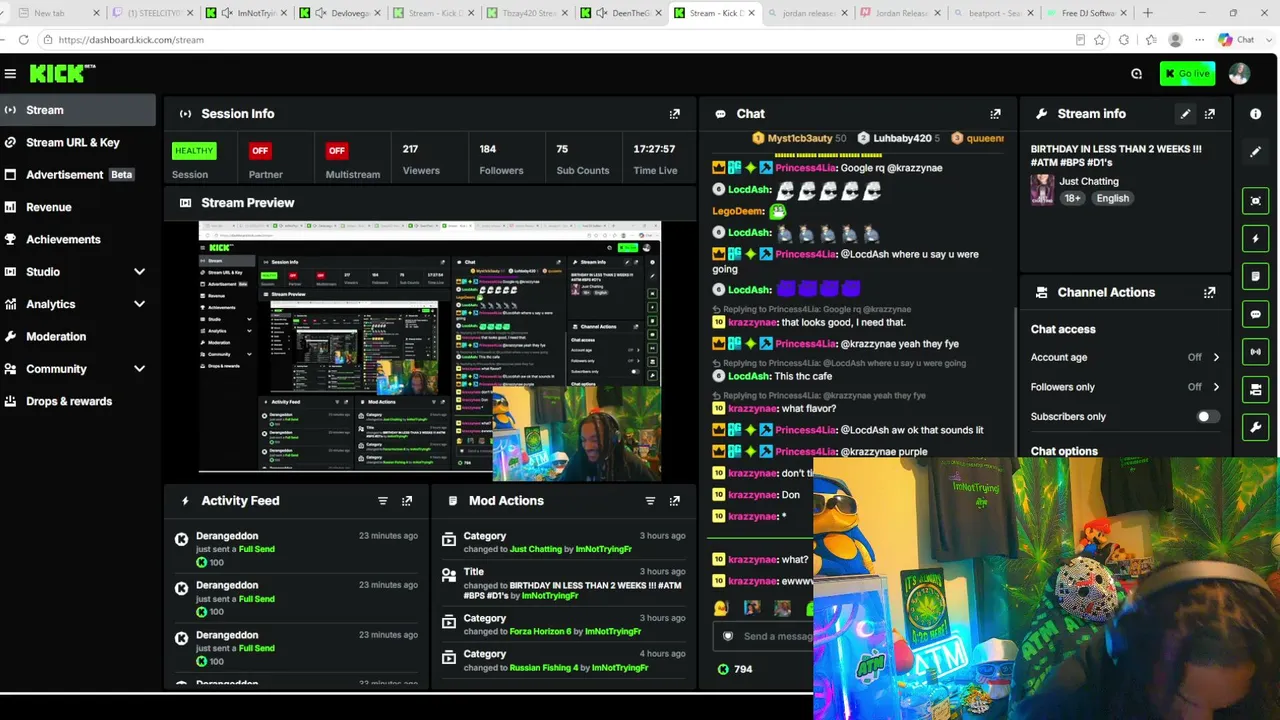Click the 18+ tag in Stream info
Screen dimensions: 1280x720
1073,198
